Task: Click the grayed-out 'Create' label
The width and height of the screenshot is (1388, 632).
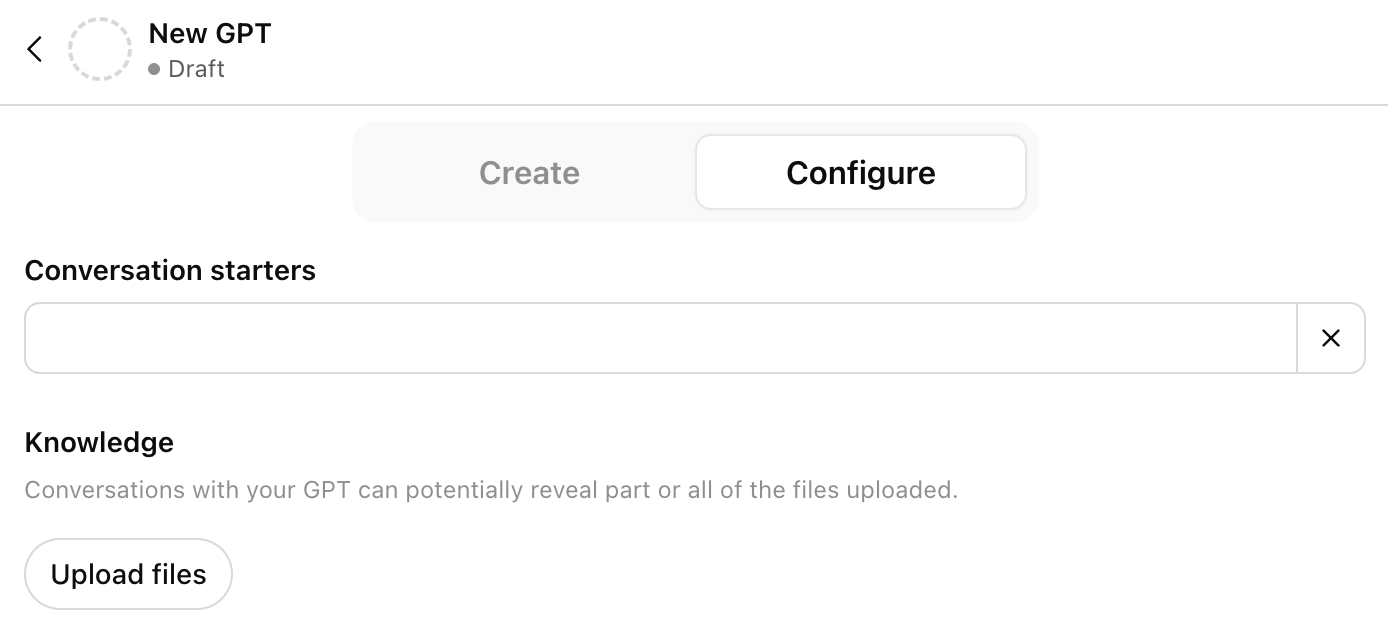Action: [529, 173]
